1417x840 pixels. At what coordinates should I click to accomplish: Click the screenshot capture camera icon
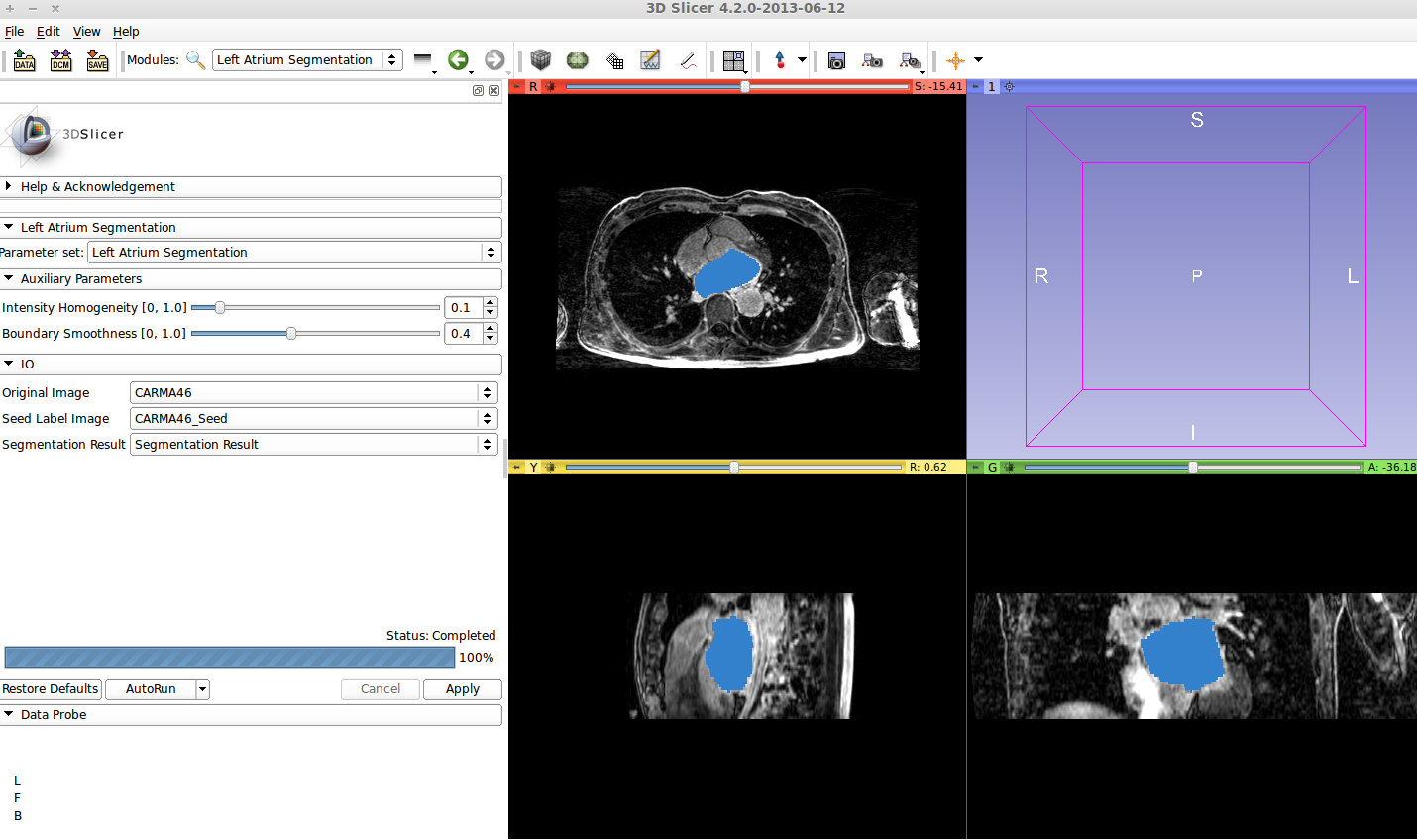coord(836,60)
